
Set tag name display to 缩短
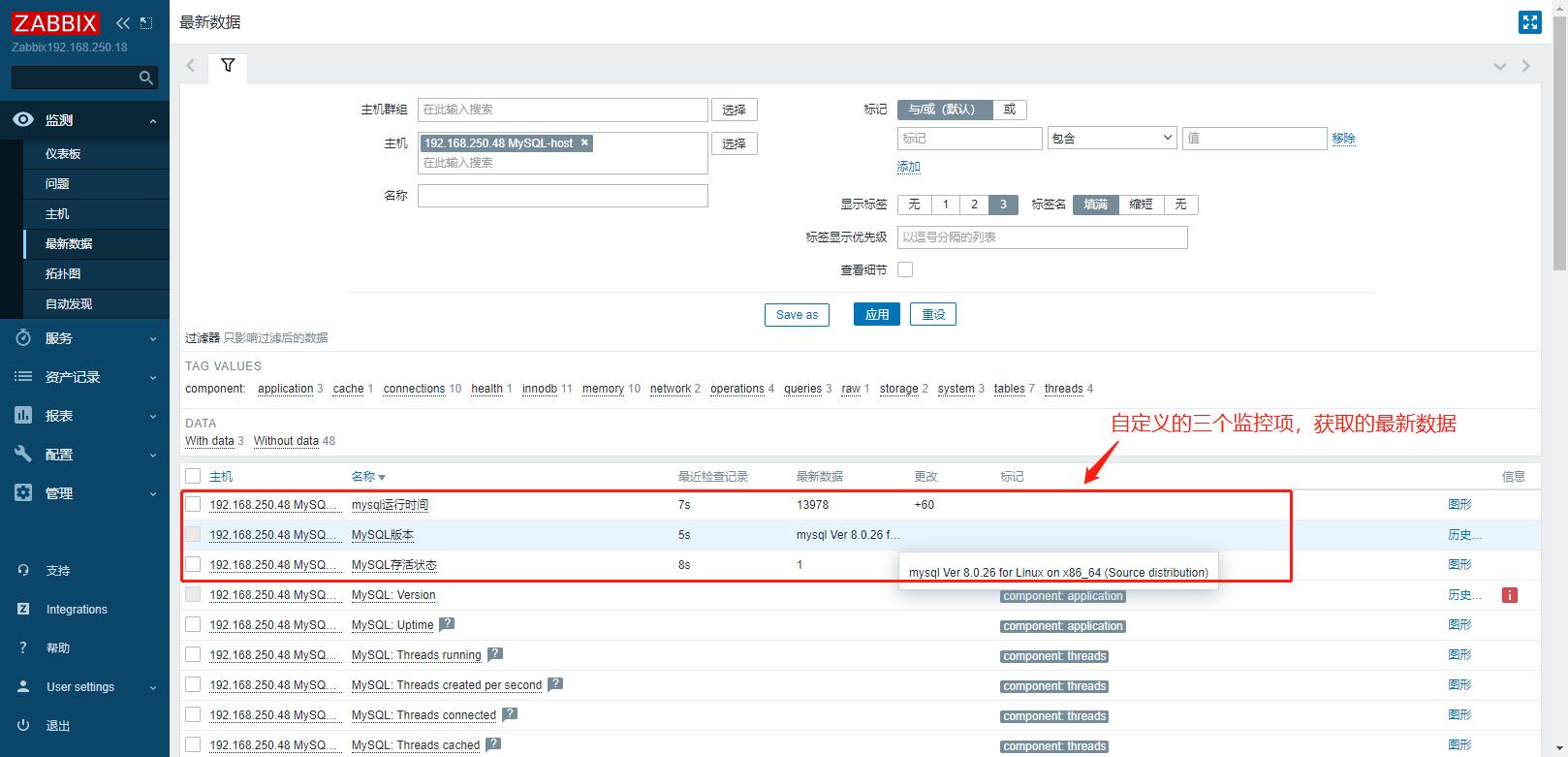1141,205
